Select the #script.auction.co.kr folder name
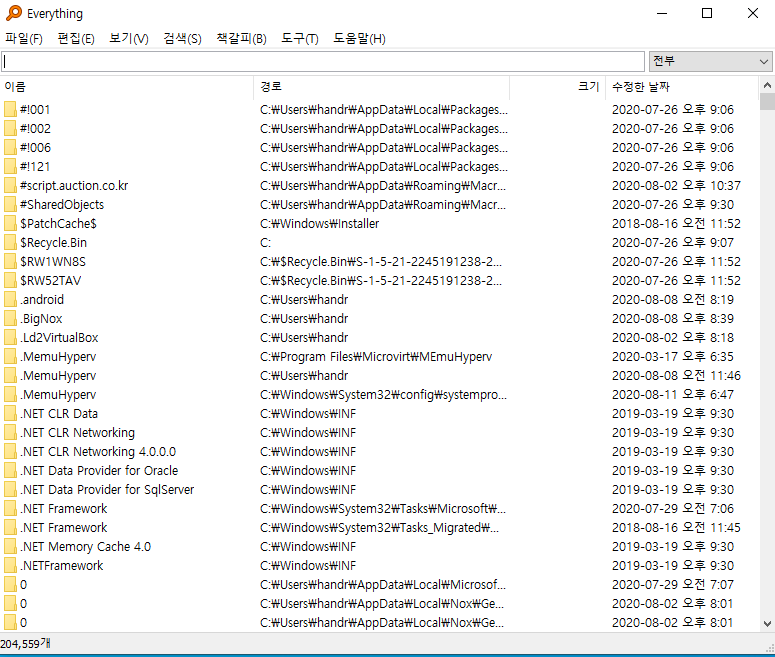The image size is (775, 657). tap(74, 185)
